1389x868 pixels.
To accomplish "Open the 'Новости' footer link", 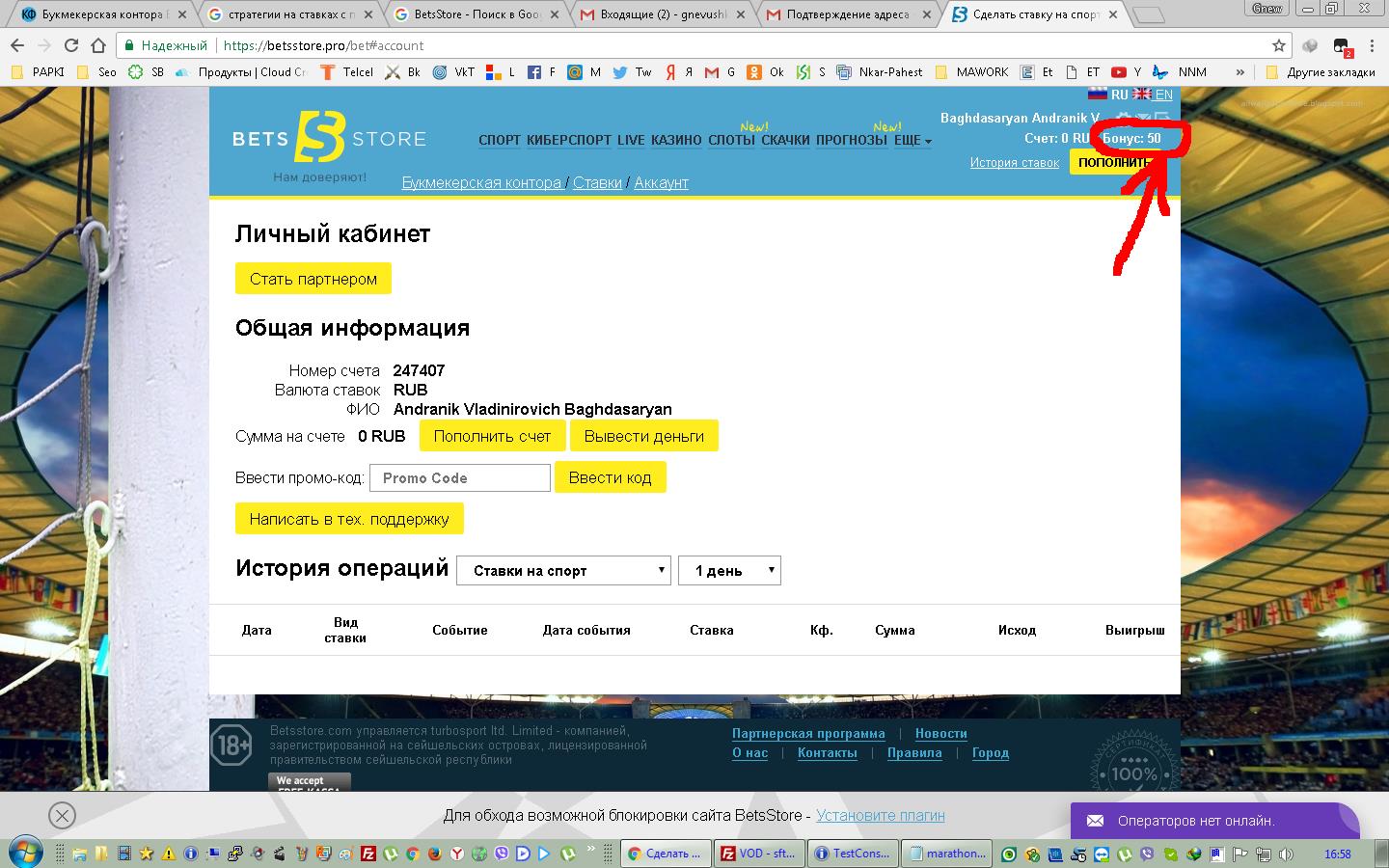I will [x=941, y=734].
